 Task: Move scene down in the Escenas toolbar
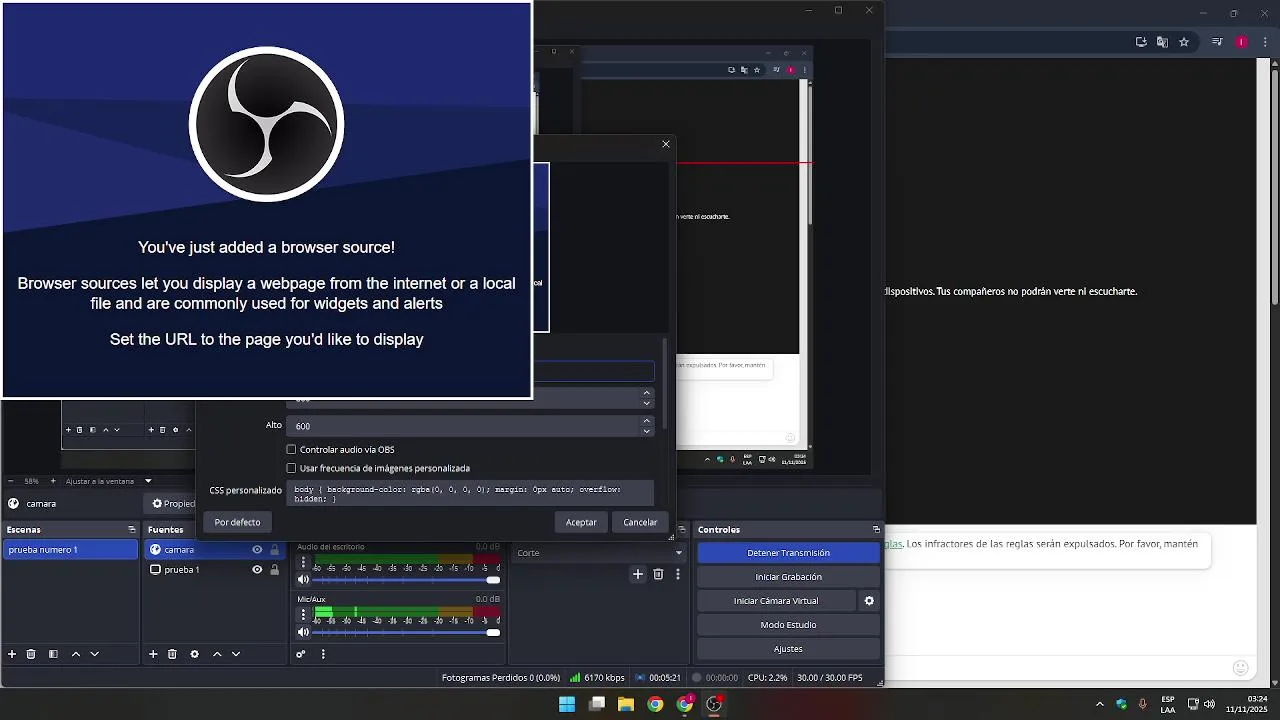tap(95, 654)
